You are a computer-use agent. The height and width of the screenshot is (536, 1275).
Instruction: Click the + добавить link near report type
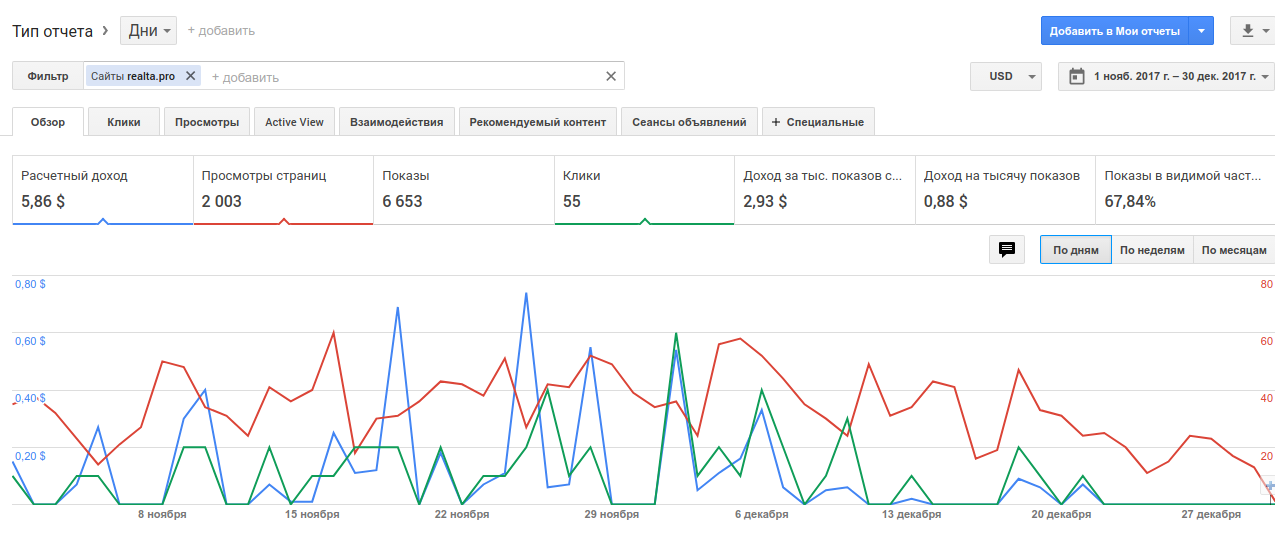(221, 31)
